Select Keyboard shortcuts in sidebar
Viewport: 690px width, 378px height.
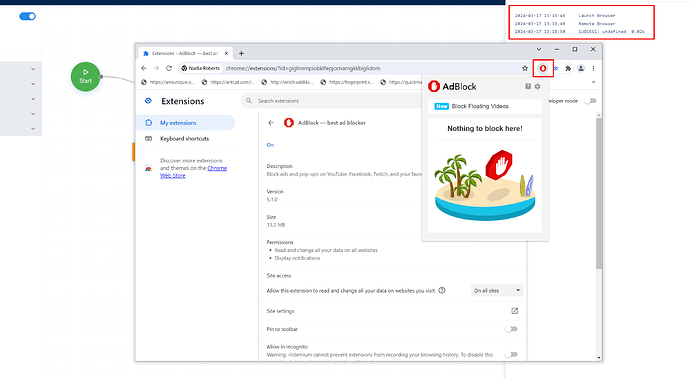[185, 139]
